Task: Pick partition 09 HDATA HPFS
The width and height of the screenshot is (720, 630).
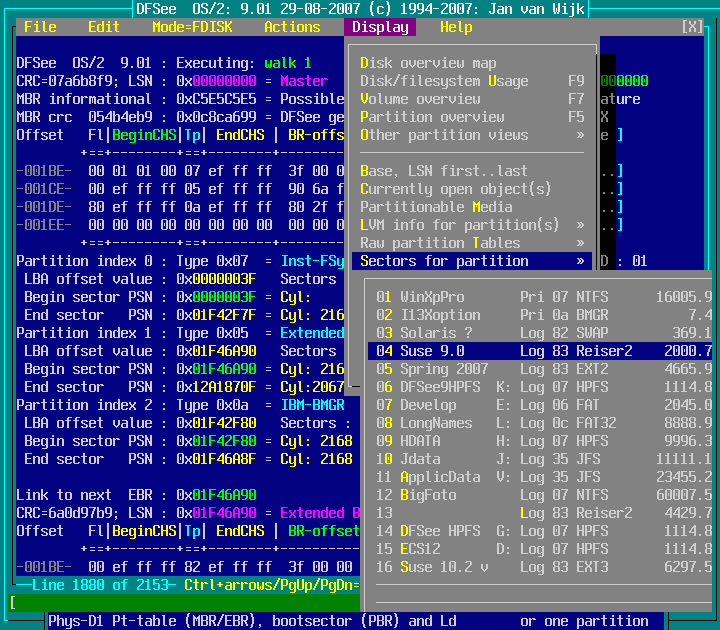Action: click(x=540, y=441)
